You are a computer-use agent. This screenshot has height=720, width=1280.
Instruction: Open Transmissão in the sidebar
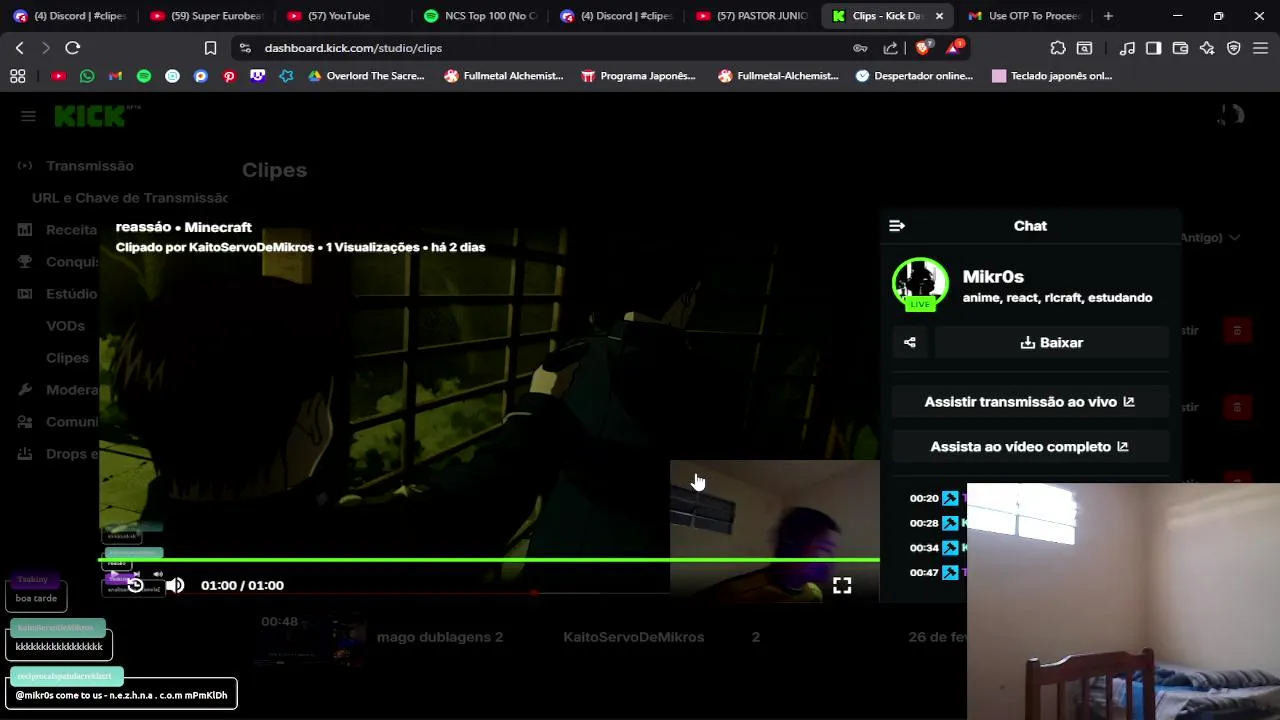89,166
